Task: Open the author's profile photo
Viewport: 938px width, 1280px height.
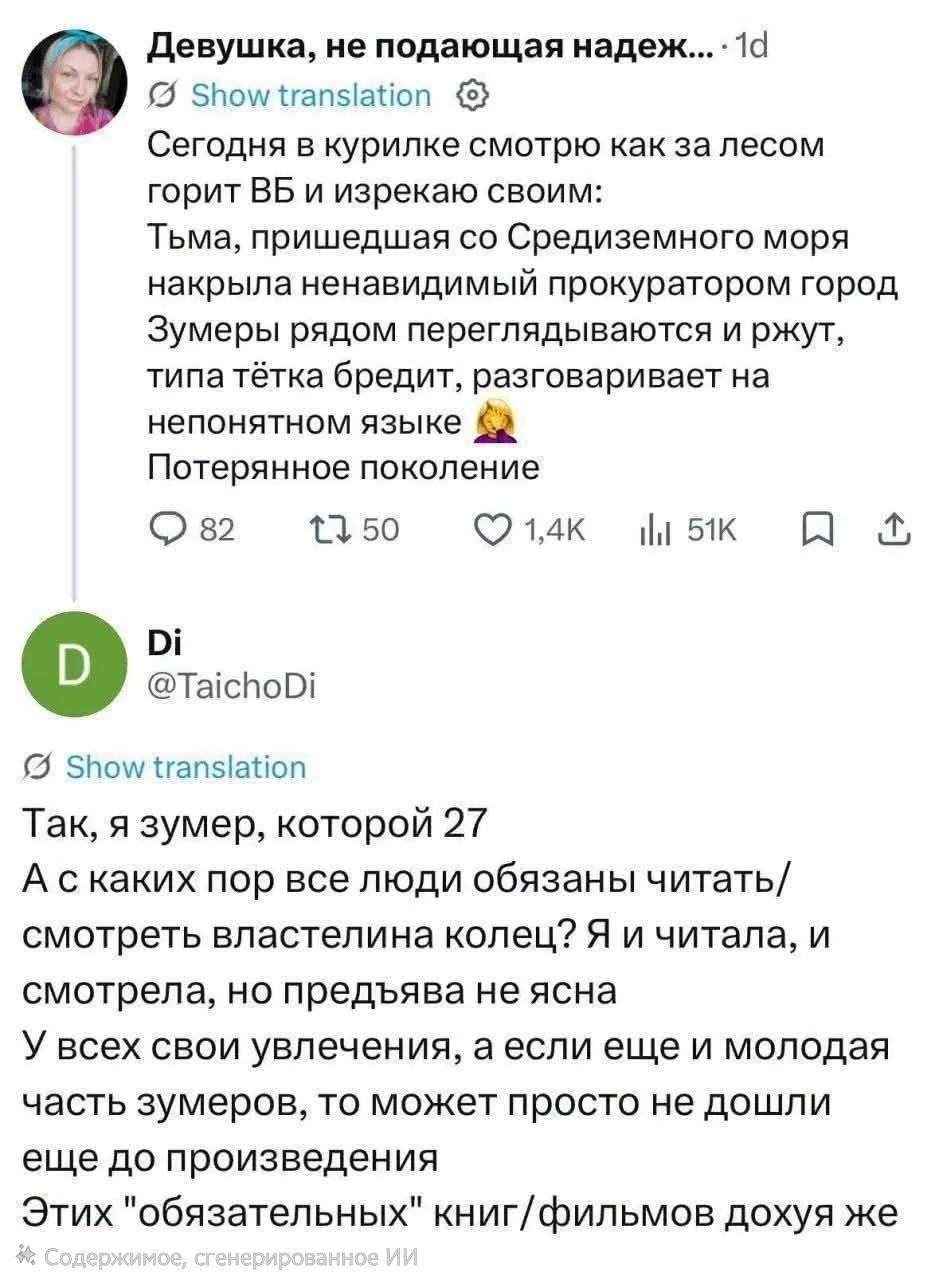Action: (x=75, y=81)
